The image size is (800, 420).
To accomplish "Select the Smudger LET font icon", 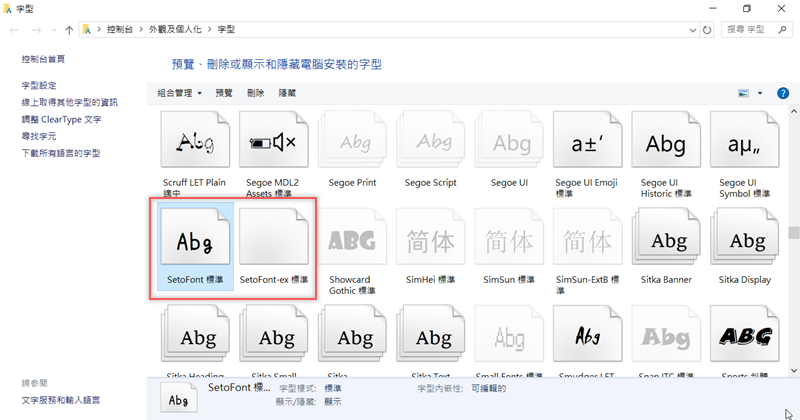I will [x=588, y=334].
